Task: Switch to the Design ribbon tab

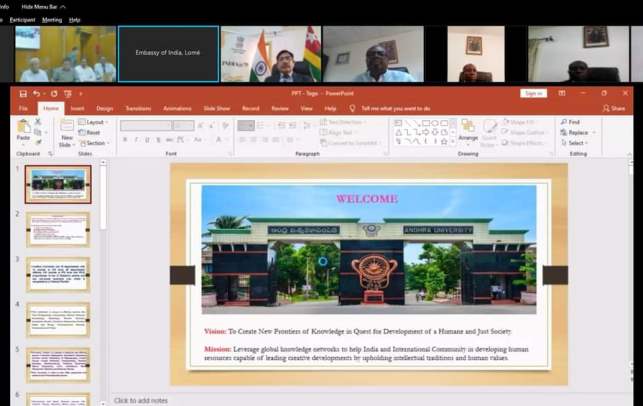Action: pyautogui.click(x=105, y=107)
